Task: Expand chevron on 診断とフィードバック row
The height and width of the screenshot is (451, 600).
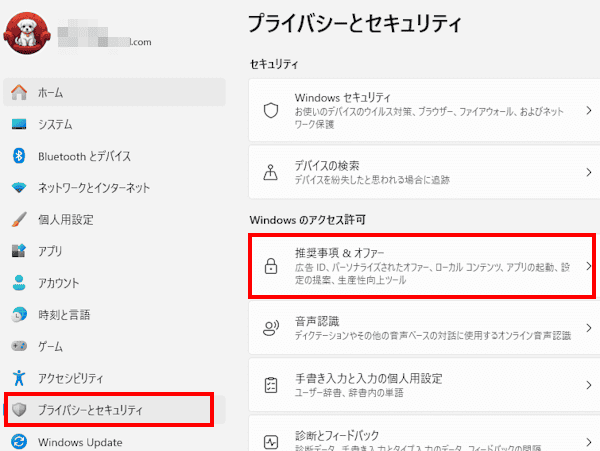Action: point(589,442)
